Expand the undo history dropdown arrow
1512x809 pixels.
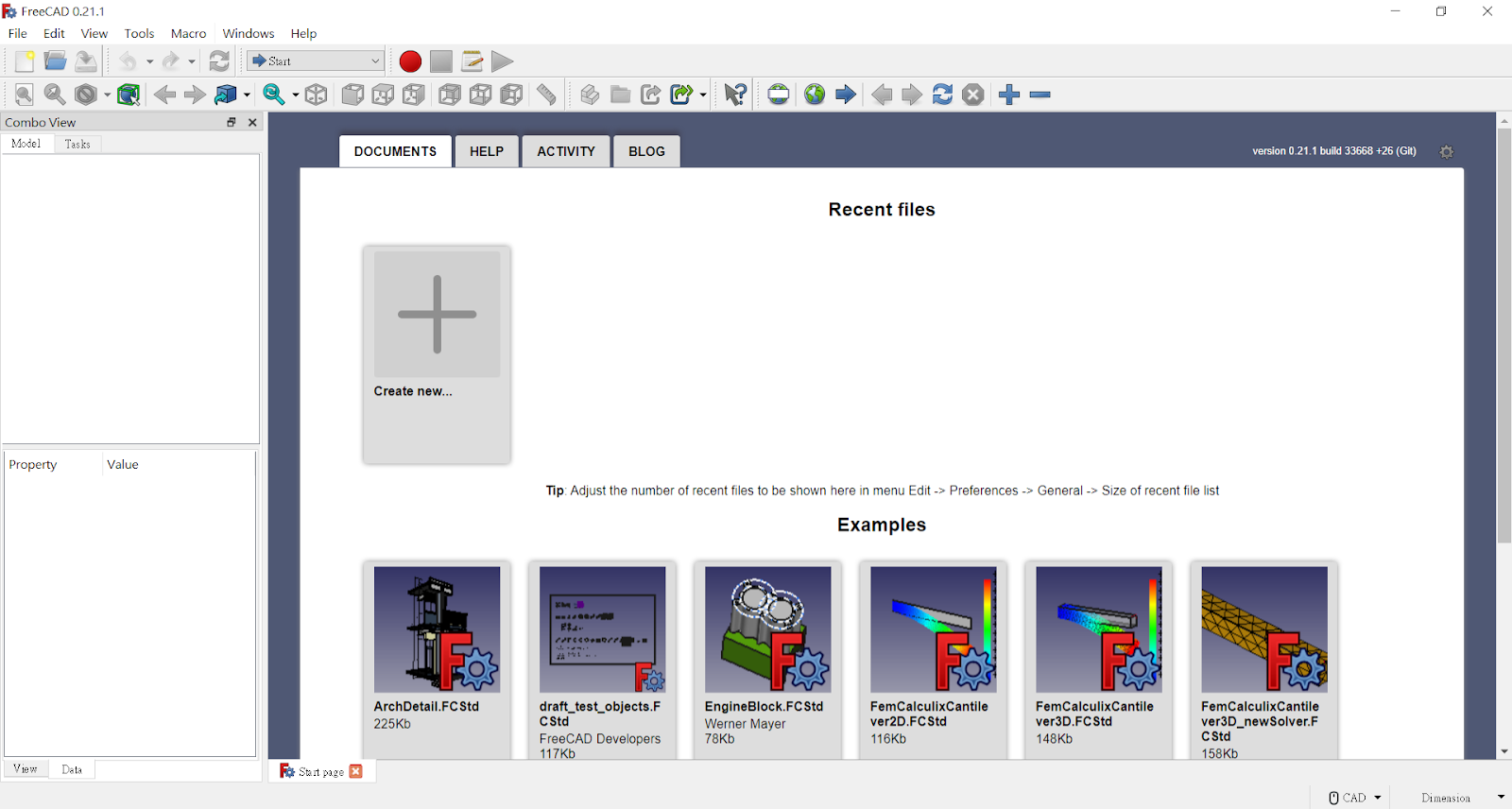tap(149, 62)
